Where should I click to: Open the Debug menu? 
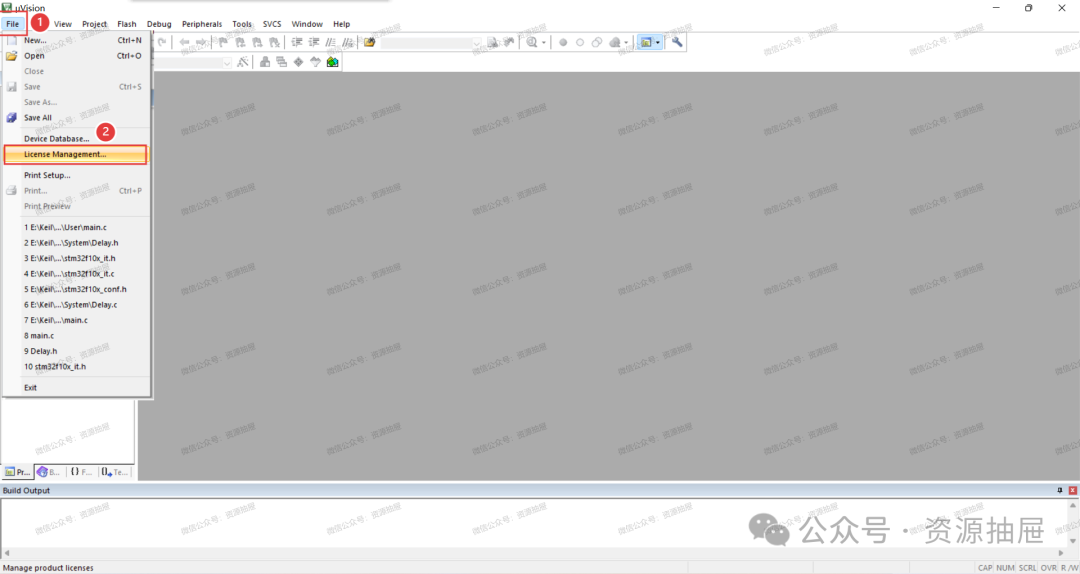[159, 24]
